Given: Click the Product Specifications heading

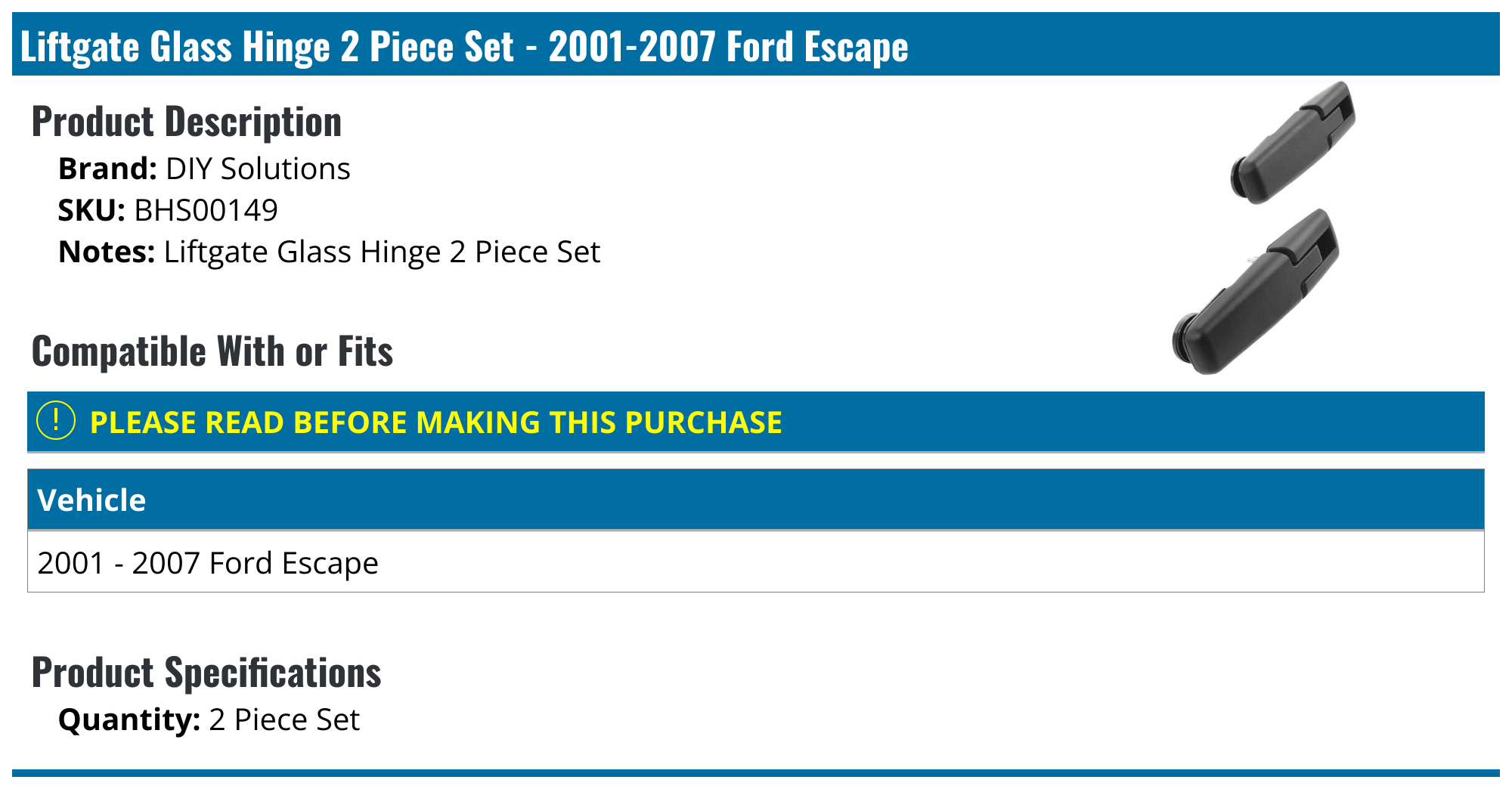Looking at the screenshot, I should pos(206,673).
